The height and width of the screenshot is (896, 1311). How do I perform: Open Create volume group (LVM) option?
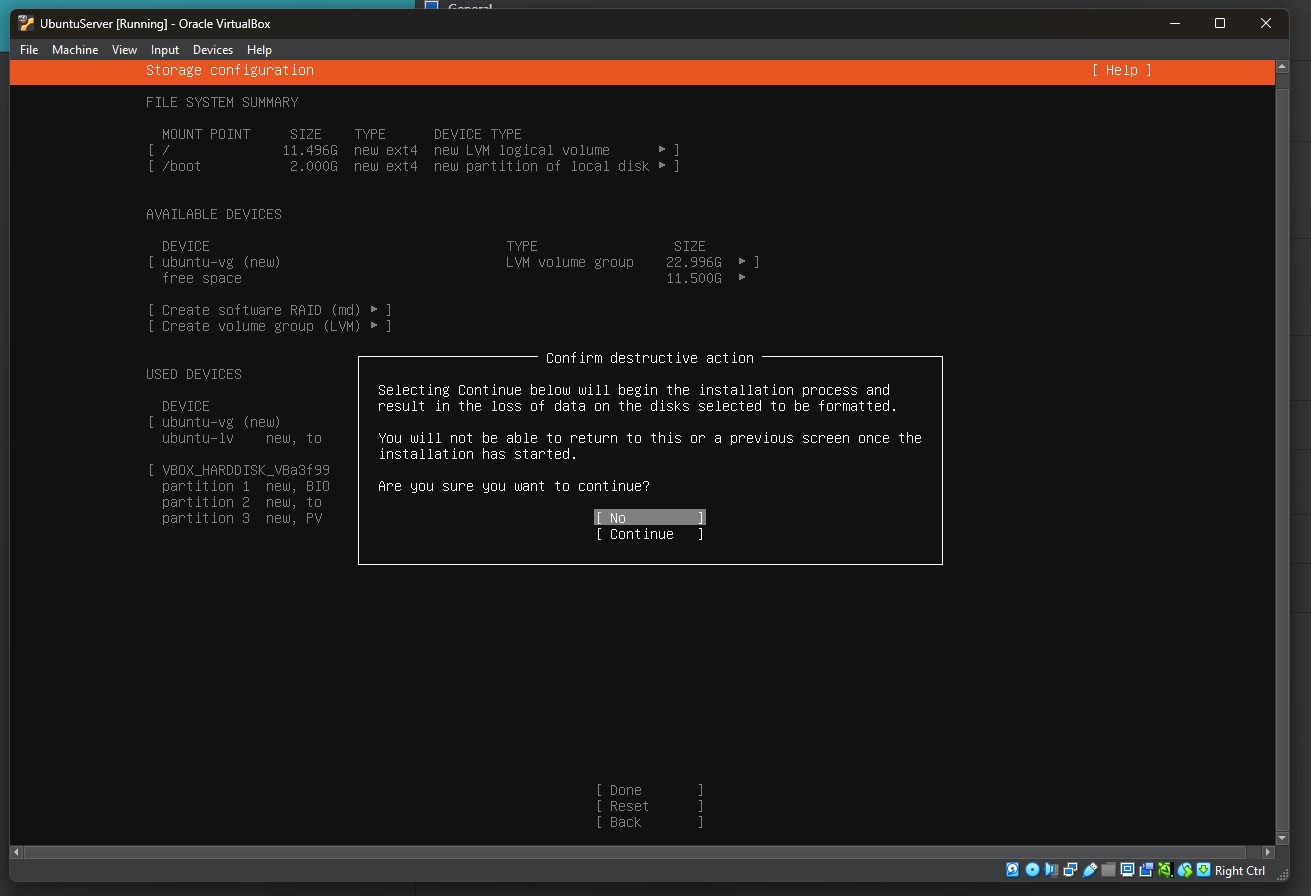pyautogui.click(x=269, y=326)
